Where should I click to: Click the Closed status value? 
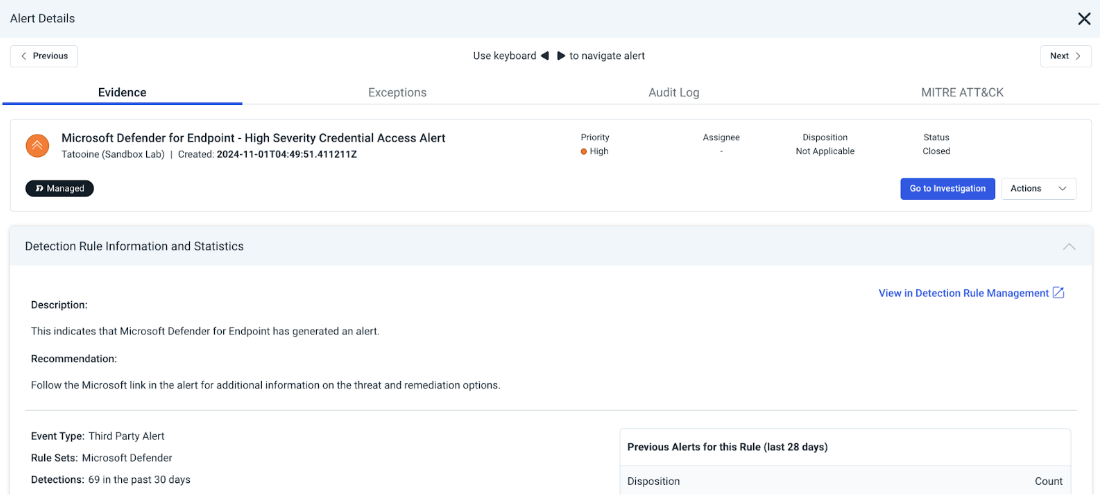(x=936, y=152)
